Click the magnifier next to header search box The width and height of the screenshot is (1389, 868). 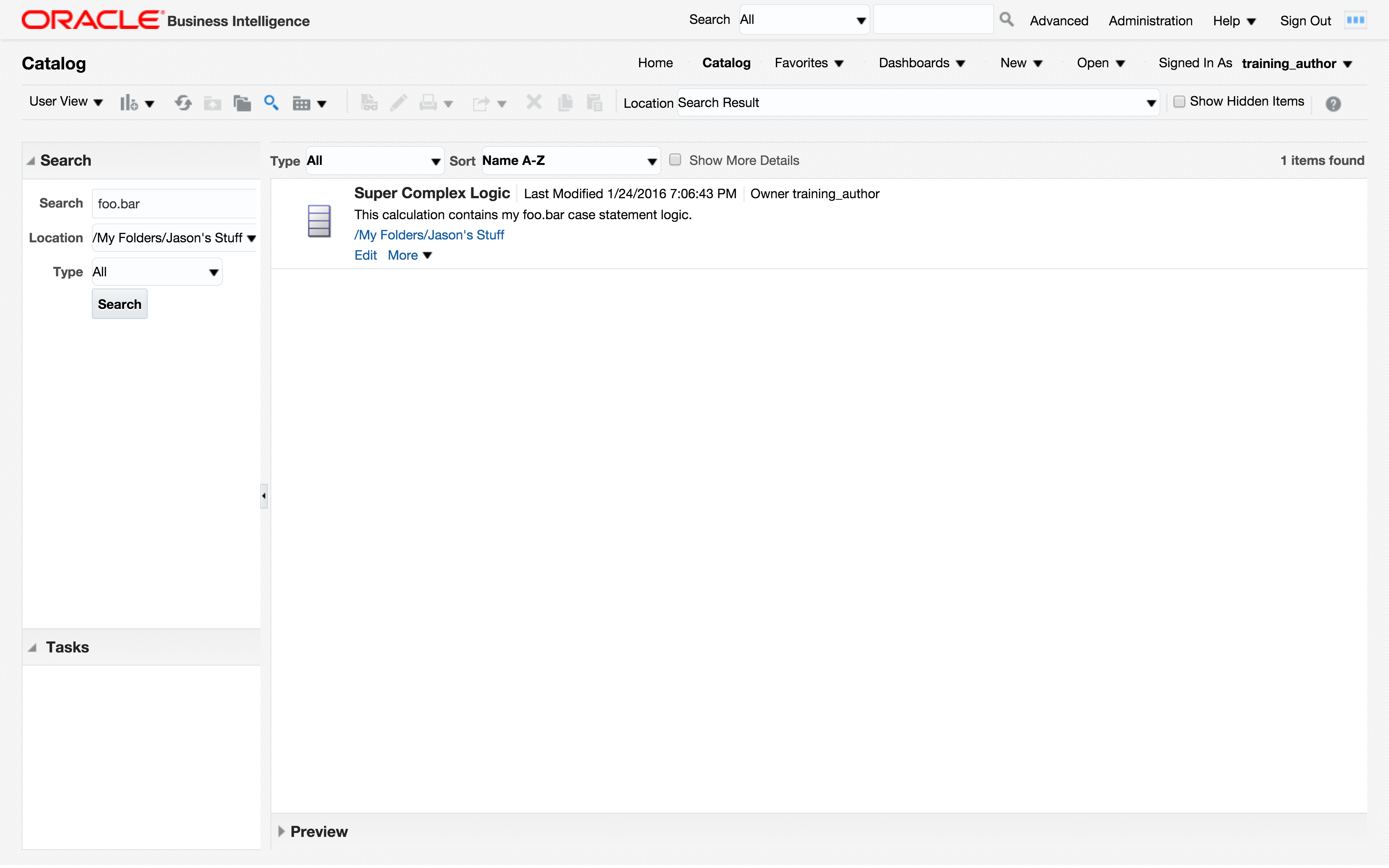coord(1006,20)
